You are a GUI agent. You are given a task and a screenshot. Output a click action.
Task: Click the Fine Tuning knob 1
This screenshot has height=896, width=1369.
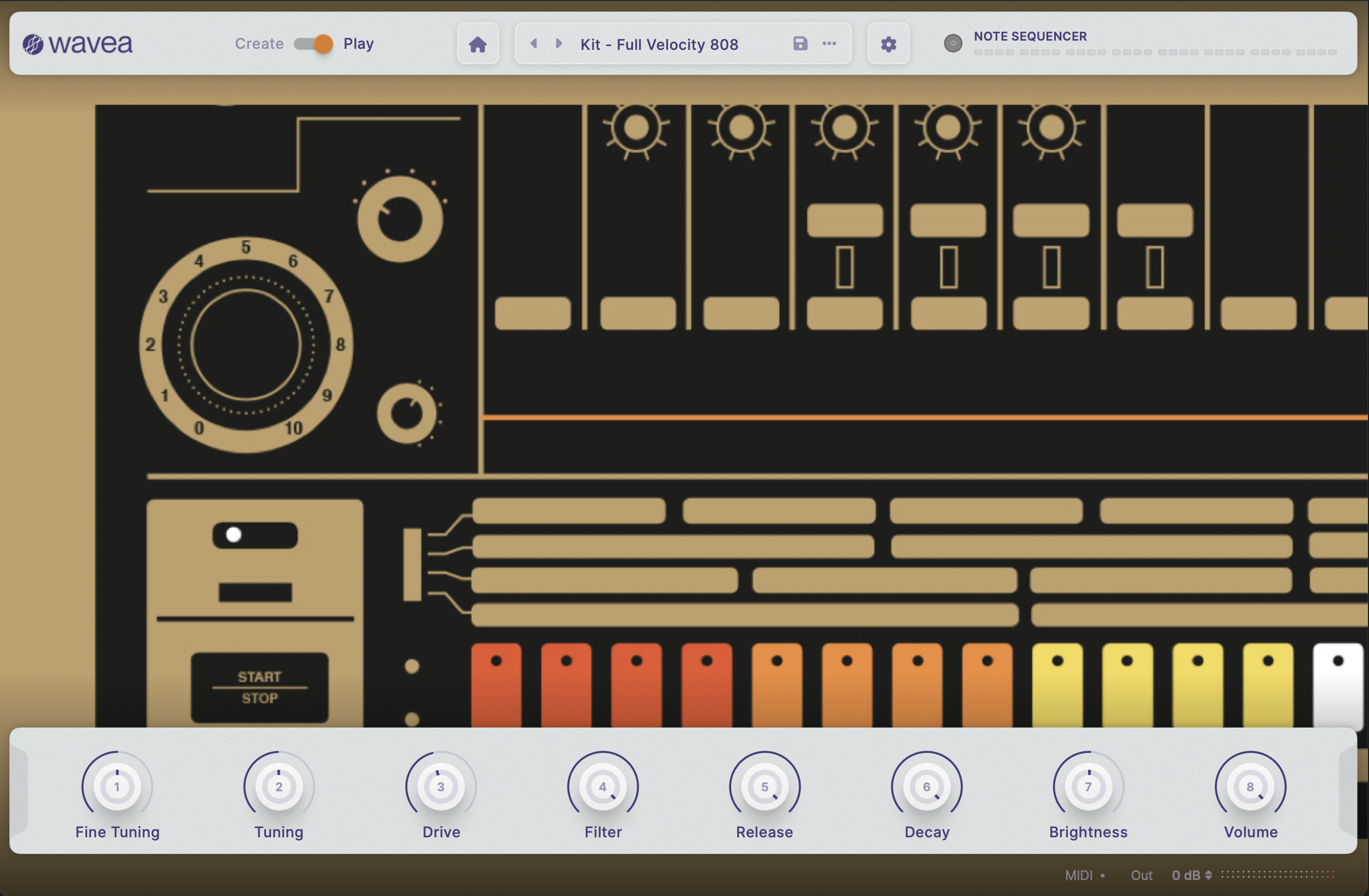(117, 786)
